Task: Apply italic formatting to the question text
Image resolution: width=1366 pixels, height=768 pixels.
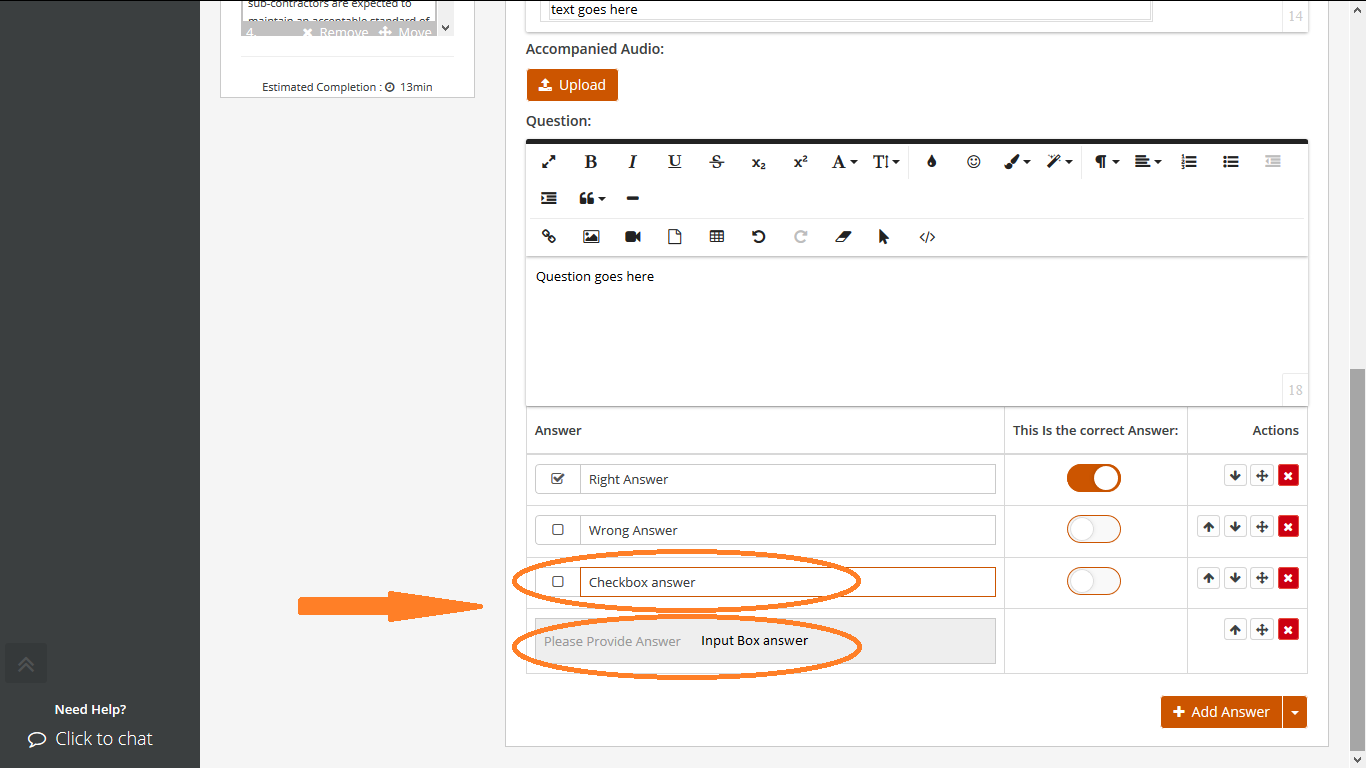Action: pos(632,161)
